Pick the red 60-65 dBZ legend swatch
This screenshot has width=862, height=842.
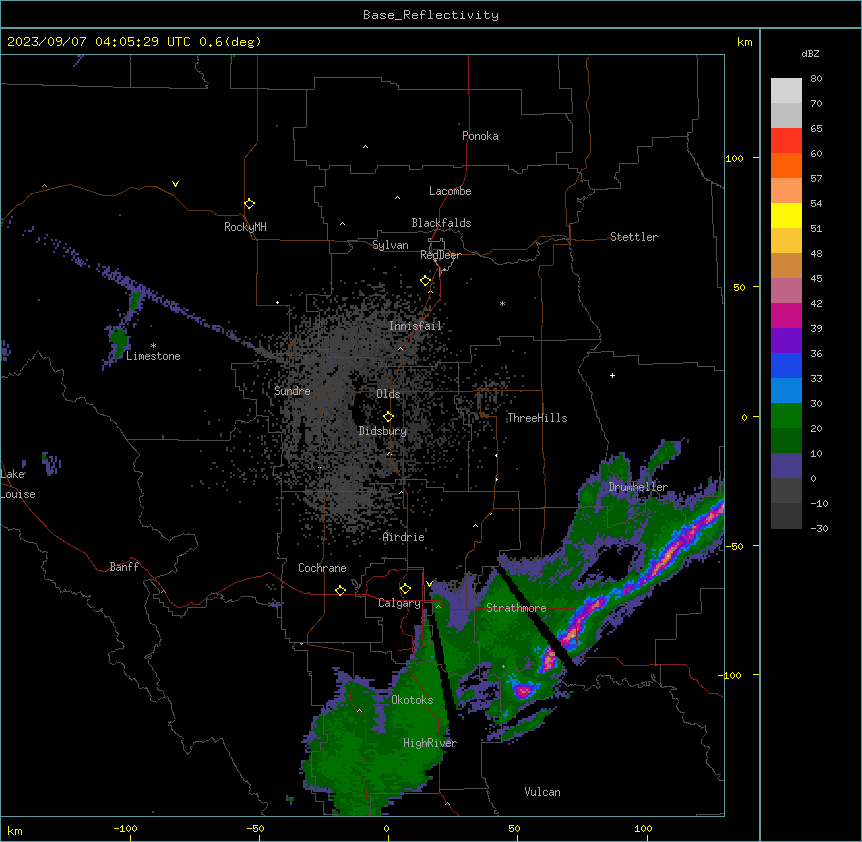point(786,140)
